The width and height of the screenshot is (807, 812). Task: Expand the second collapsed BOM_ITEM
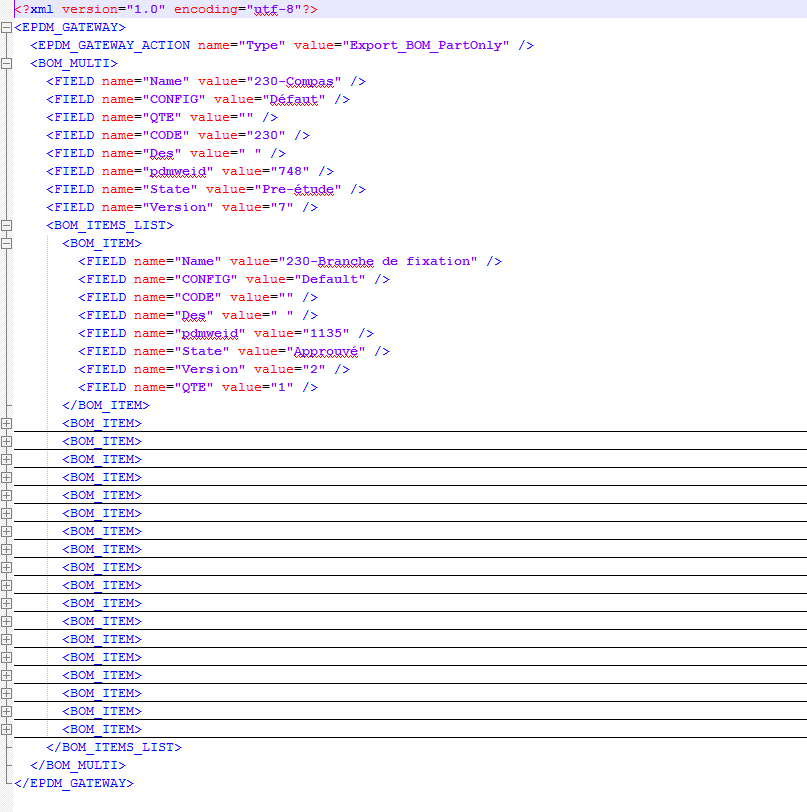[x=6, y=441]
